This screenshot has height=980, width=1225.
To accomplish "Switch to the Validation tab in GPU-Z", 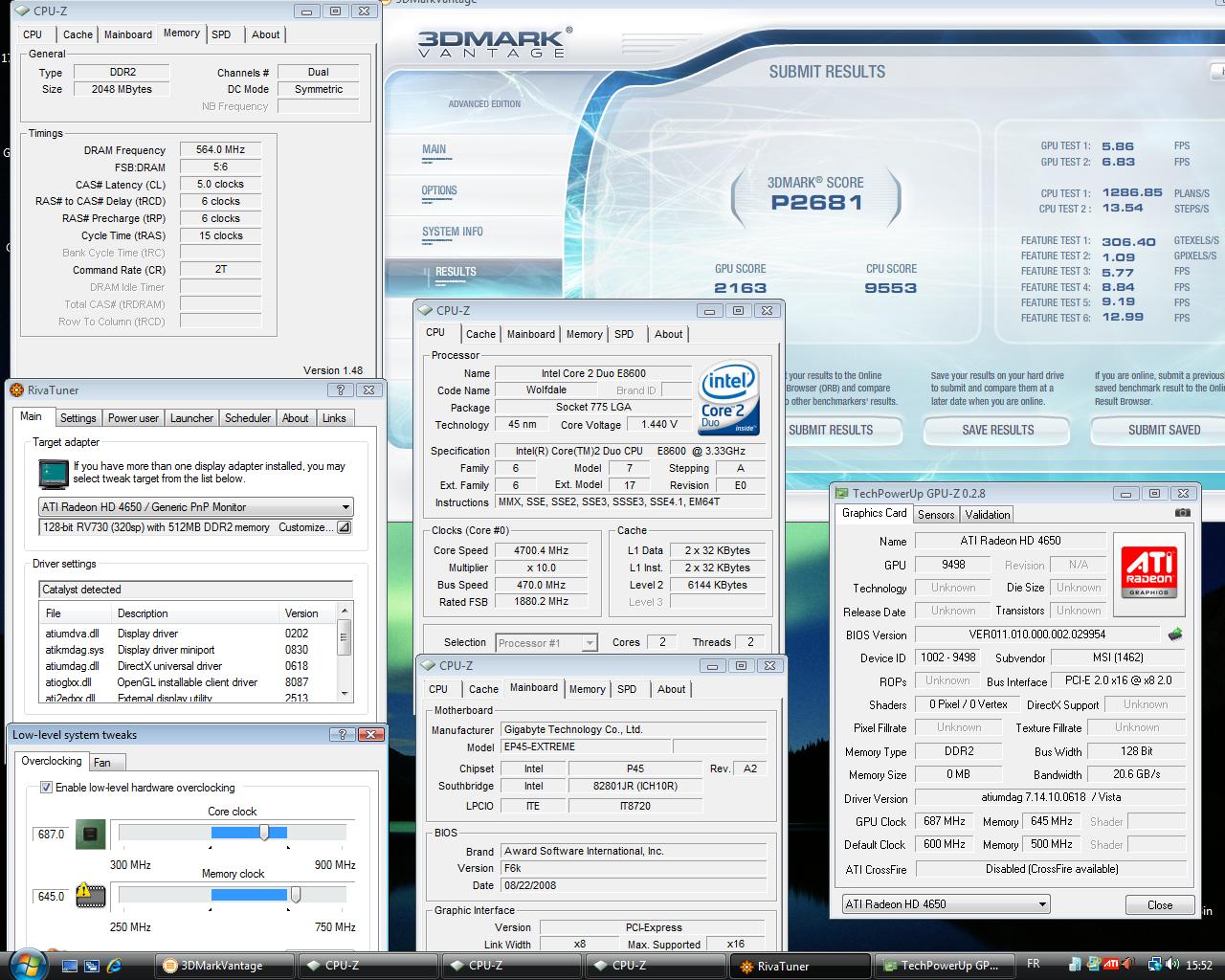I will click(x=988, y=514).
